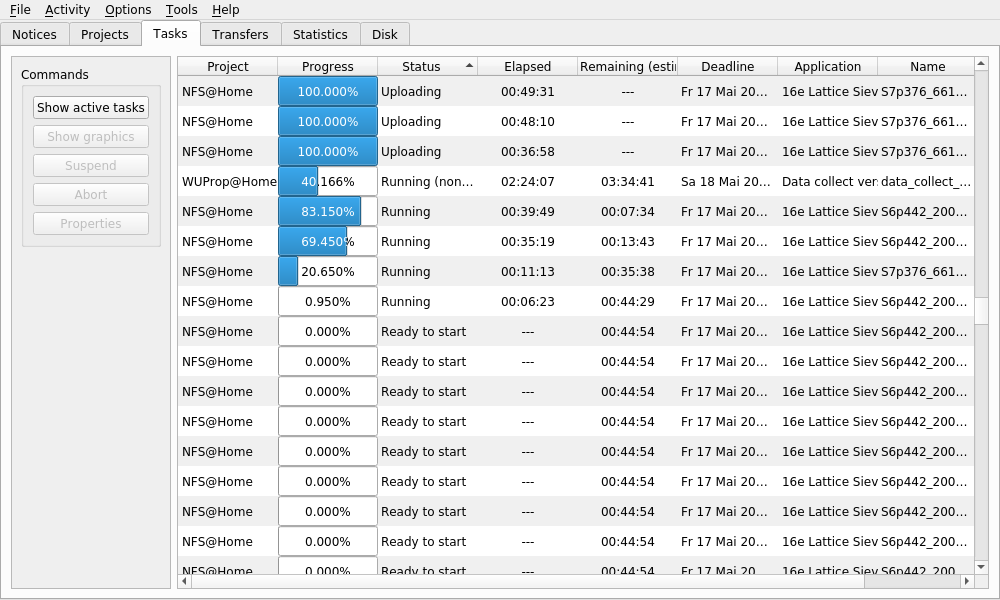1000x600 pixels.
Task: Sort tasks by the Project column header
Action: point(228,67)
